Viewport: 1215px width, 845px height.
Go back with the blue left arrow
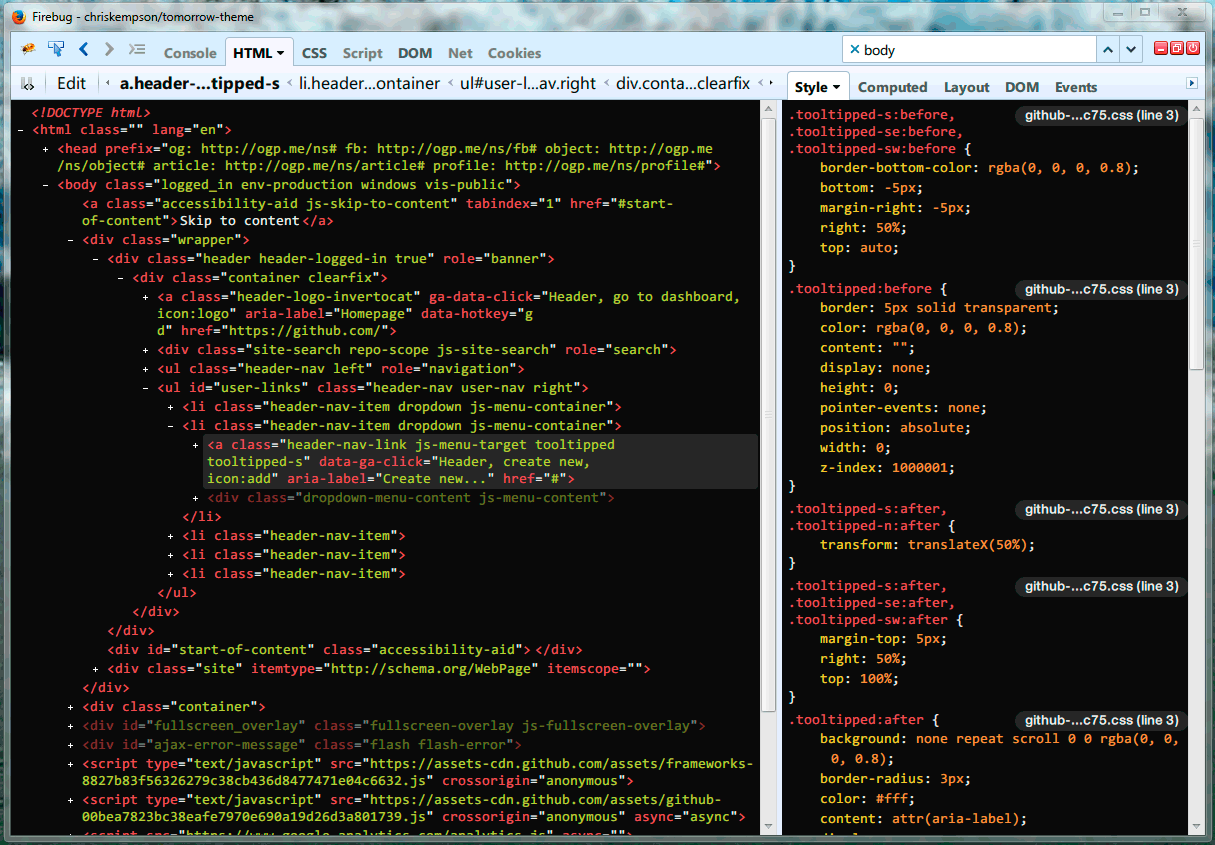point(84,49)
